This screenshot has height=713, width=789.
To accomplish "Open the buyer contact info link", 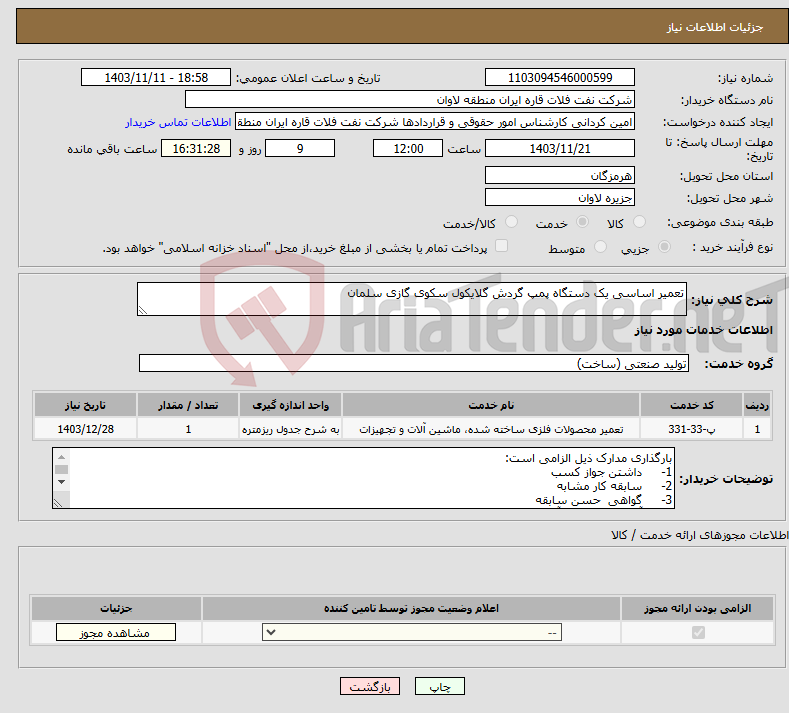I will [x=178, y=122].
